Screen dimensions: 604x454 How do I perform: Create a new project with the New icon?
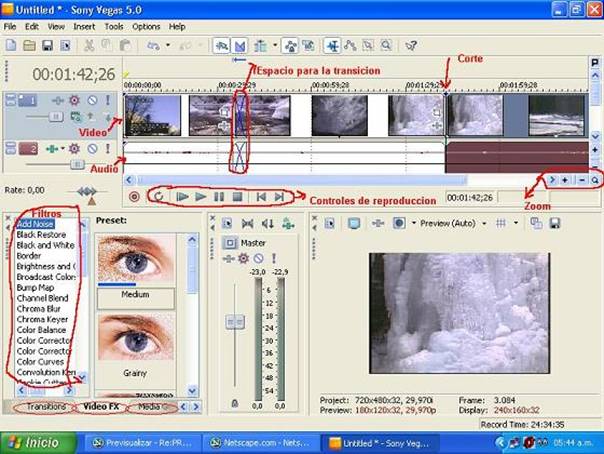click(11, 46)
